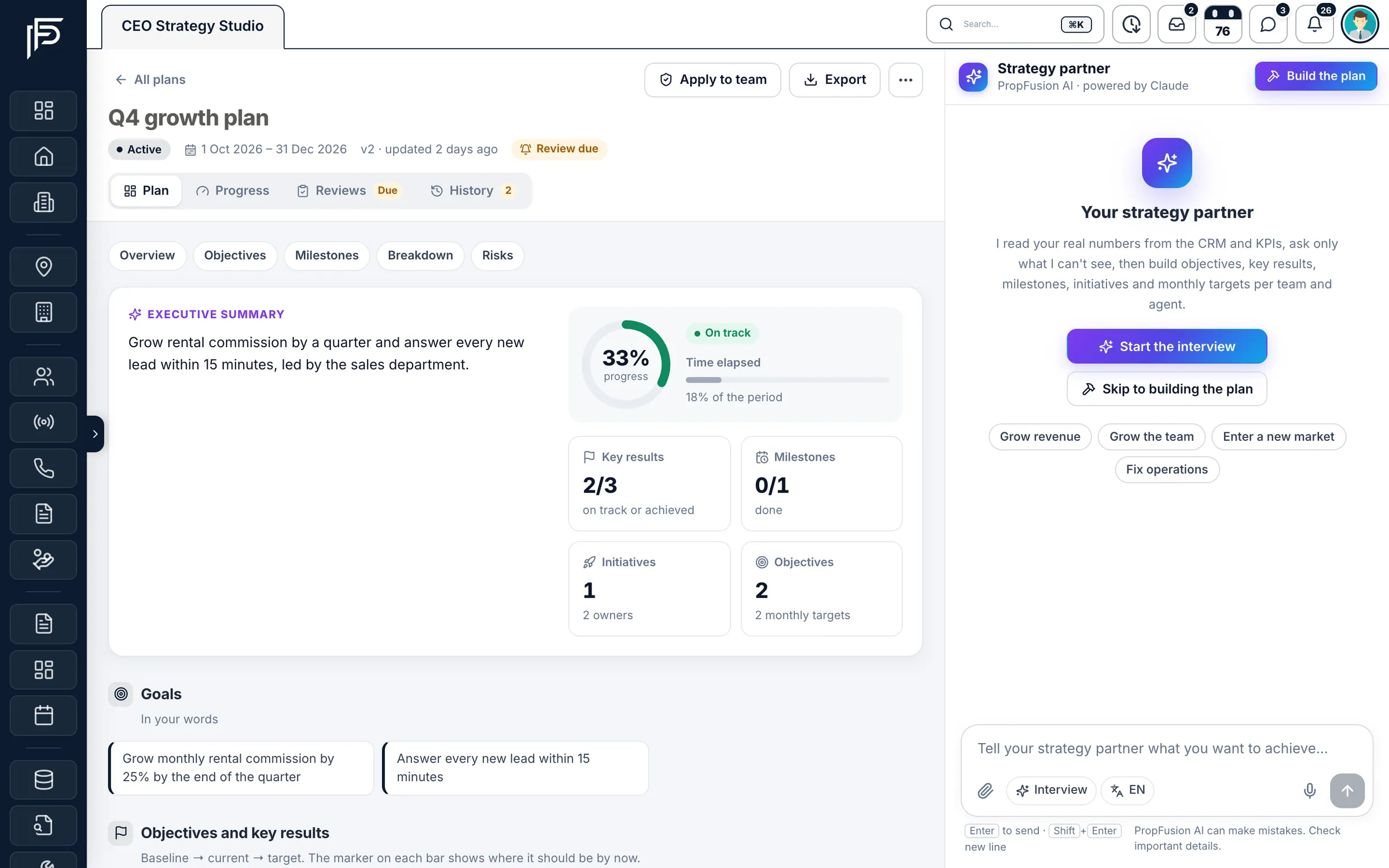
Task: Jump to the Breakdown section pill
Action: click(x=420, y=255)
